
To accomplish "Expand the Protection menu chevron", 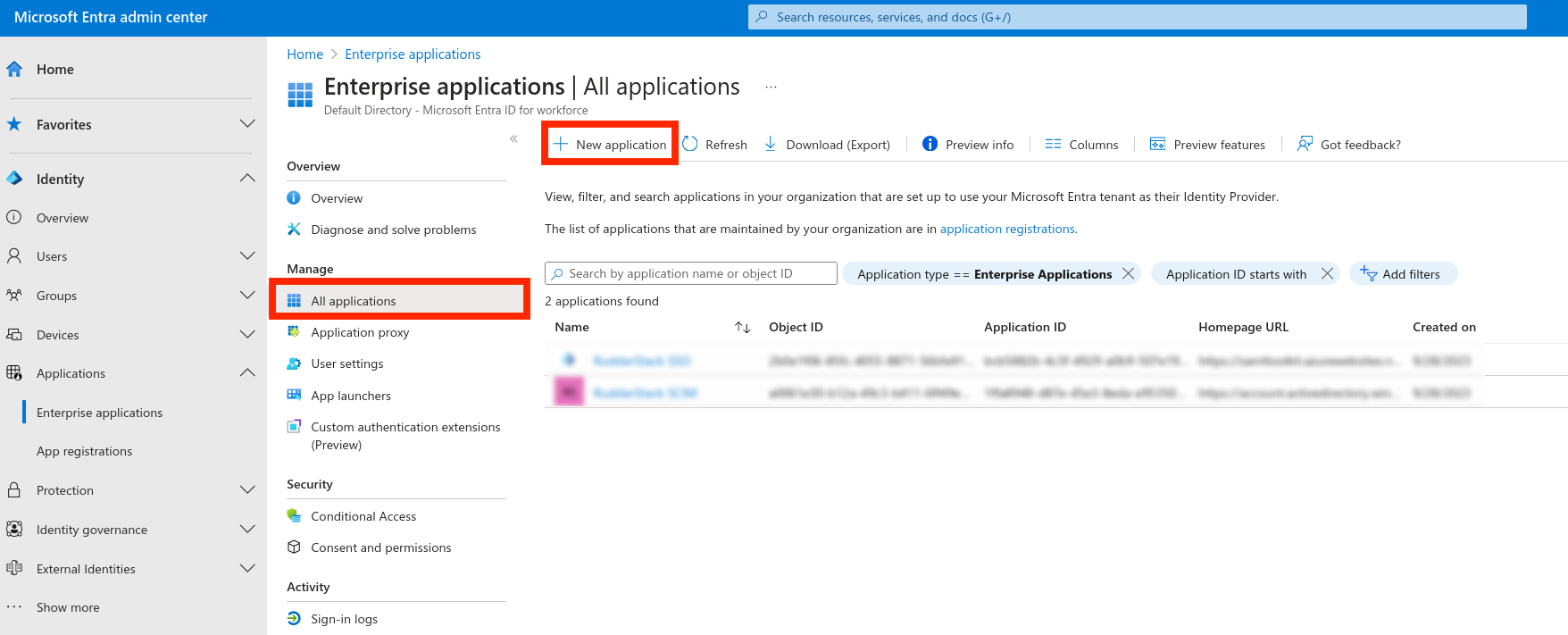I will coord(247,490).
